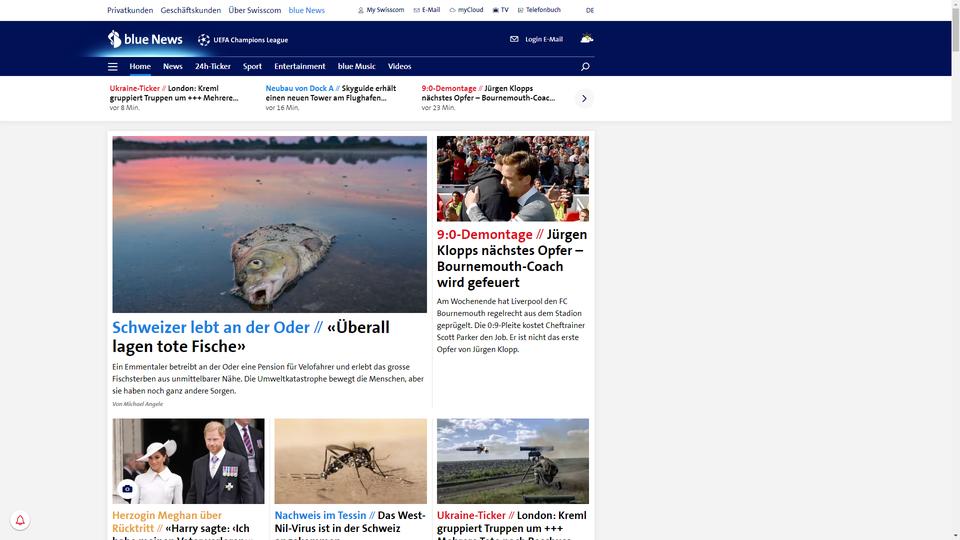The image size is (960, 540).
Task: Click the dead fish lead image
Action: tap(269, 224)
